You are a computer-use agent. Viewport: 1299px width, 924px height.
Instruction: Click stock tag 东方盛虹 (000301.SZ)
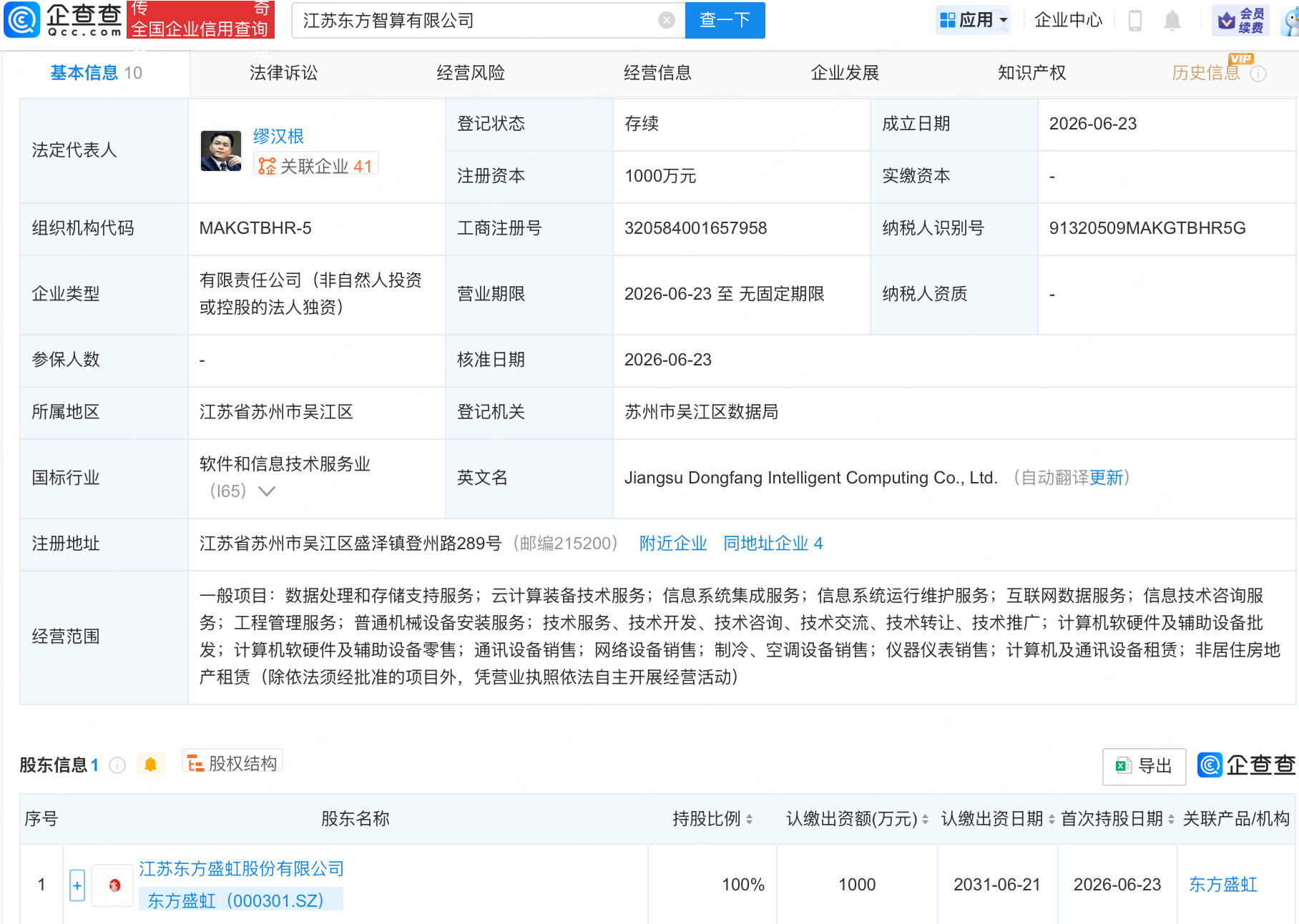pyautogui.click(x=240, y=900)
